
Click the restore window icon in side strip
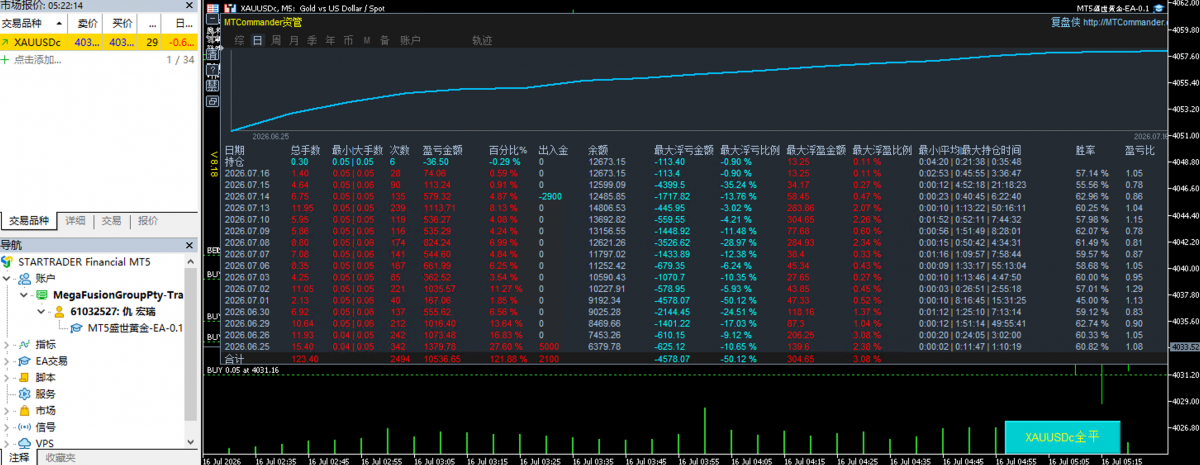tap(213, 100)
